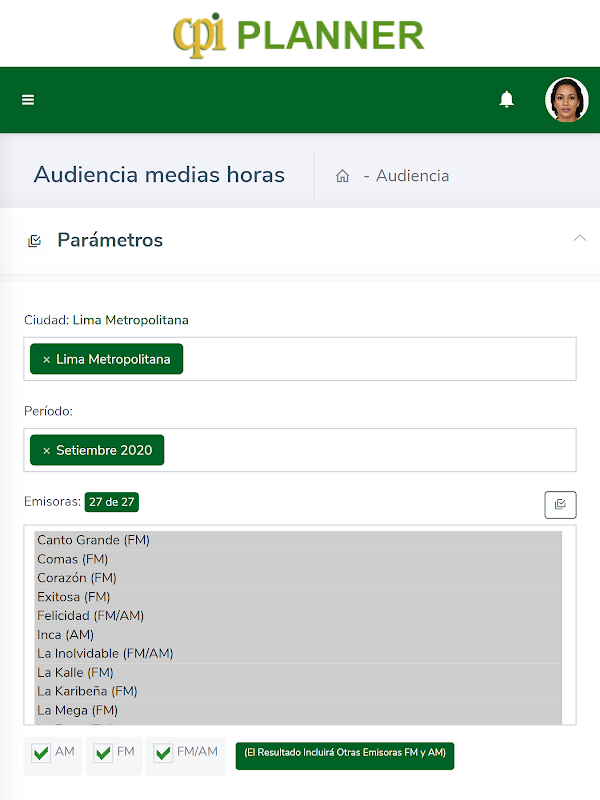Toggle the FM checkbox
Screen dimensions: 600x800
(x=103, y=754)
